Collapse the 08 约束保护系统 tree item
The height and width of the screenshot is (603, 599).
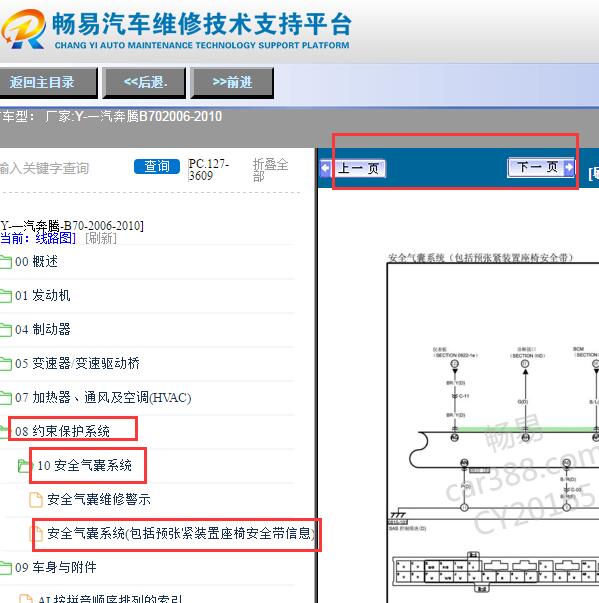coord(62,431)
